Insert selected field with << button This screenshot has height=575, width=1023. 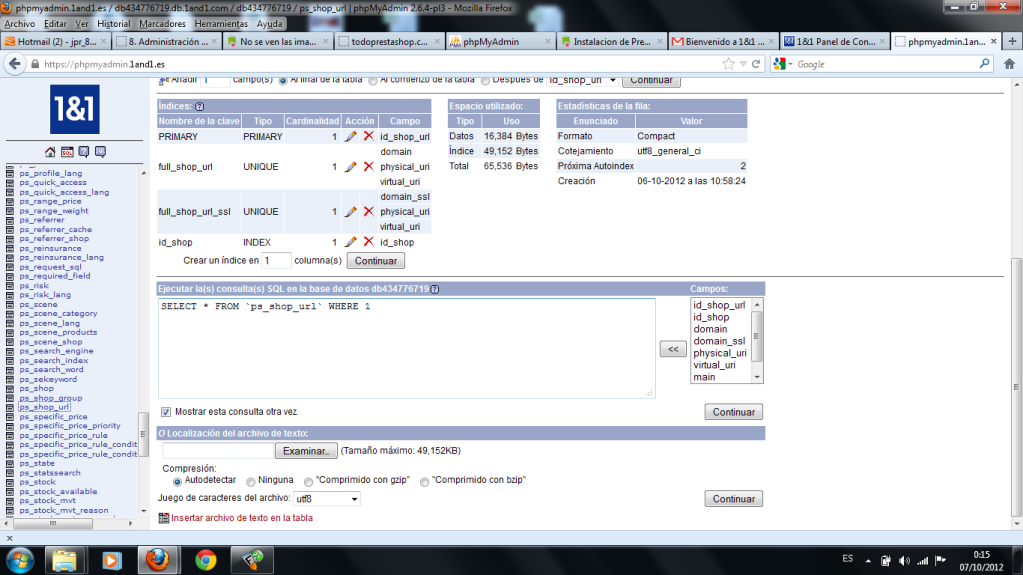673,349
